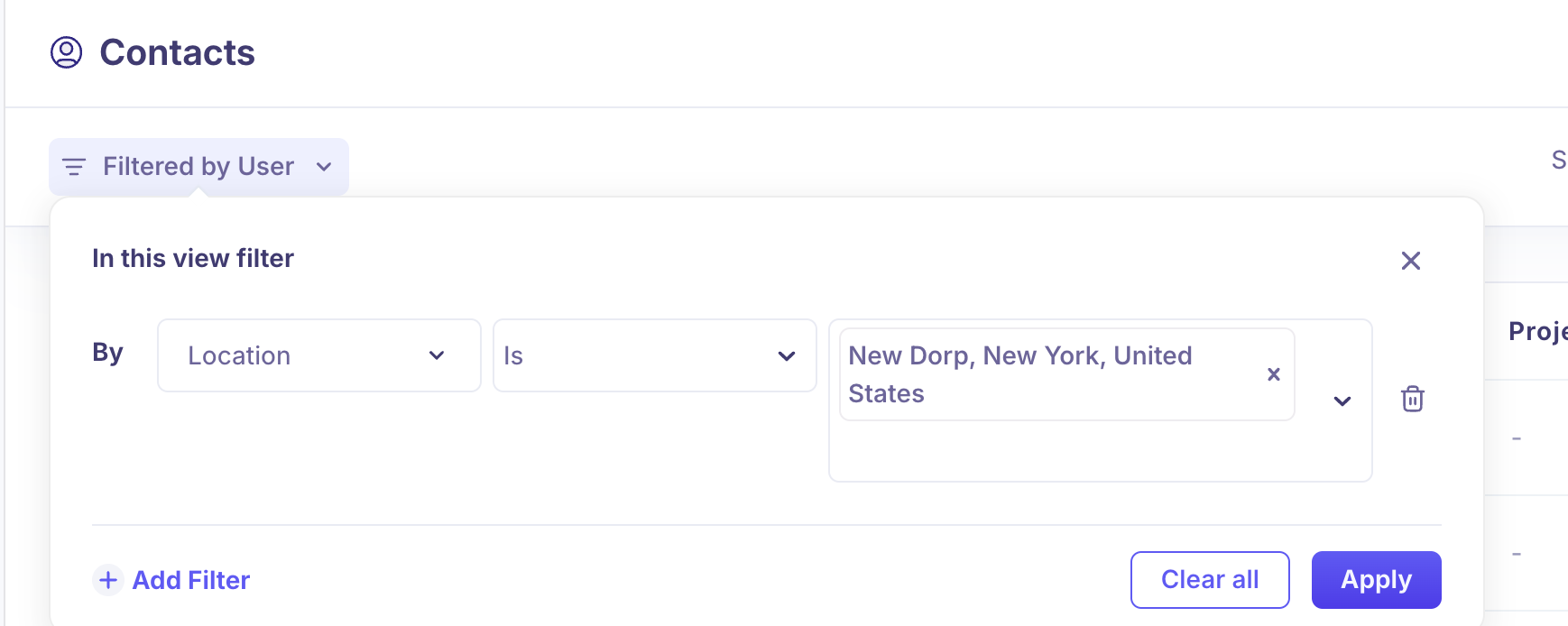Apply the filter
This screenshot has height=626, width=1568.
1375,579
